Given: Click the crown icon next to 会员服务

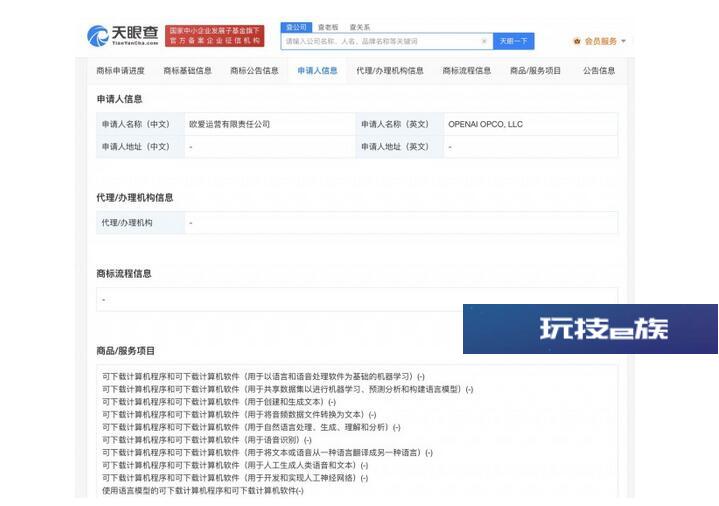Looking at the screenshot, I should tap(577, 41).
